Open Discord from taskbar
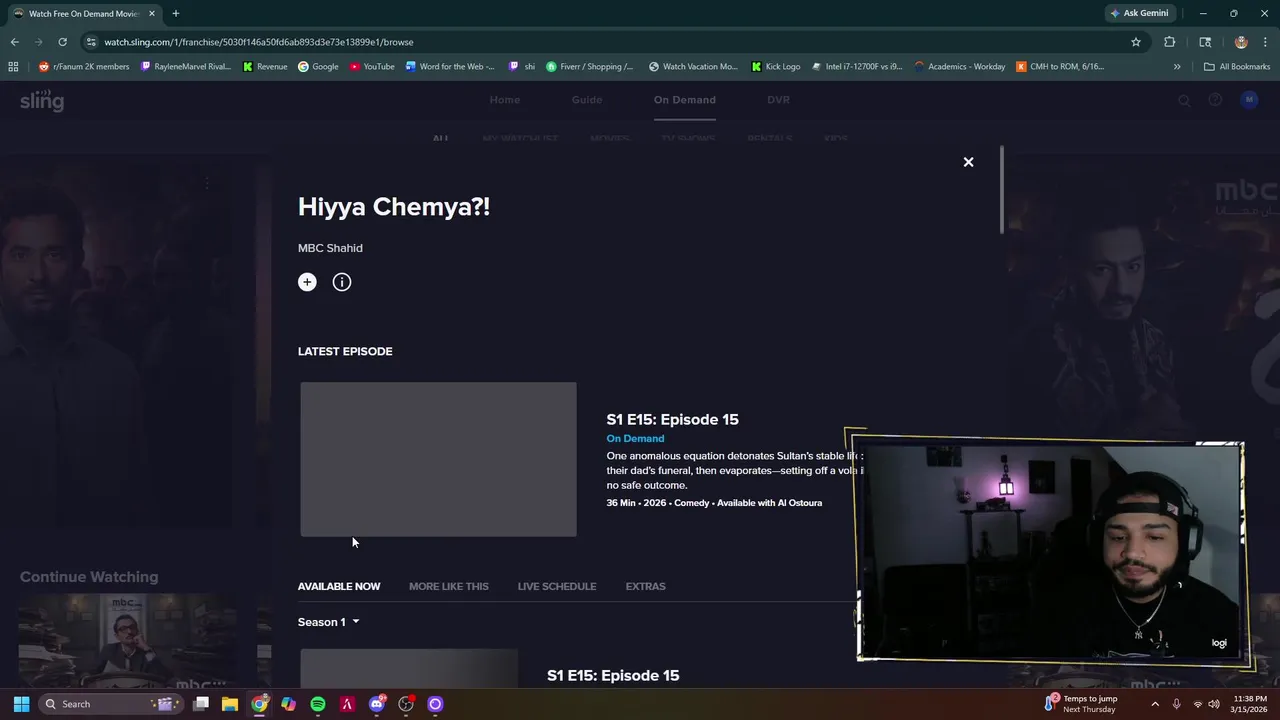 (x=377, y=704)
